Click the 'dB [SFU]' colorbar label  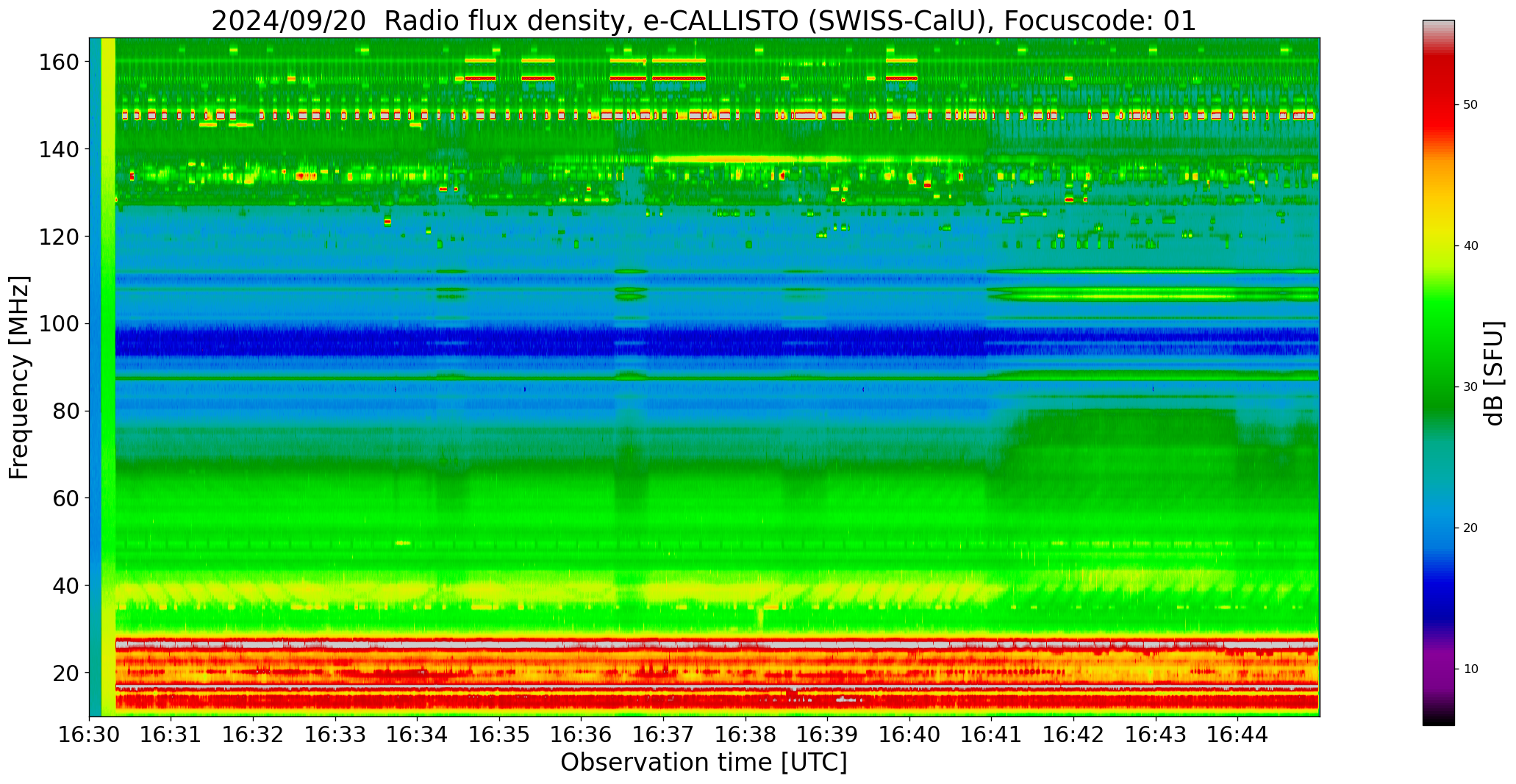[1494, 373]
